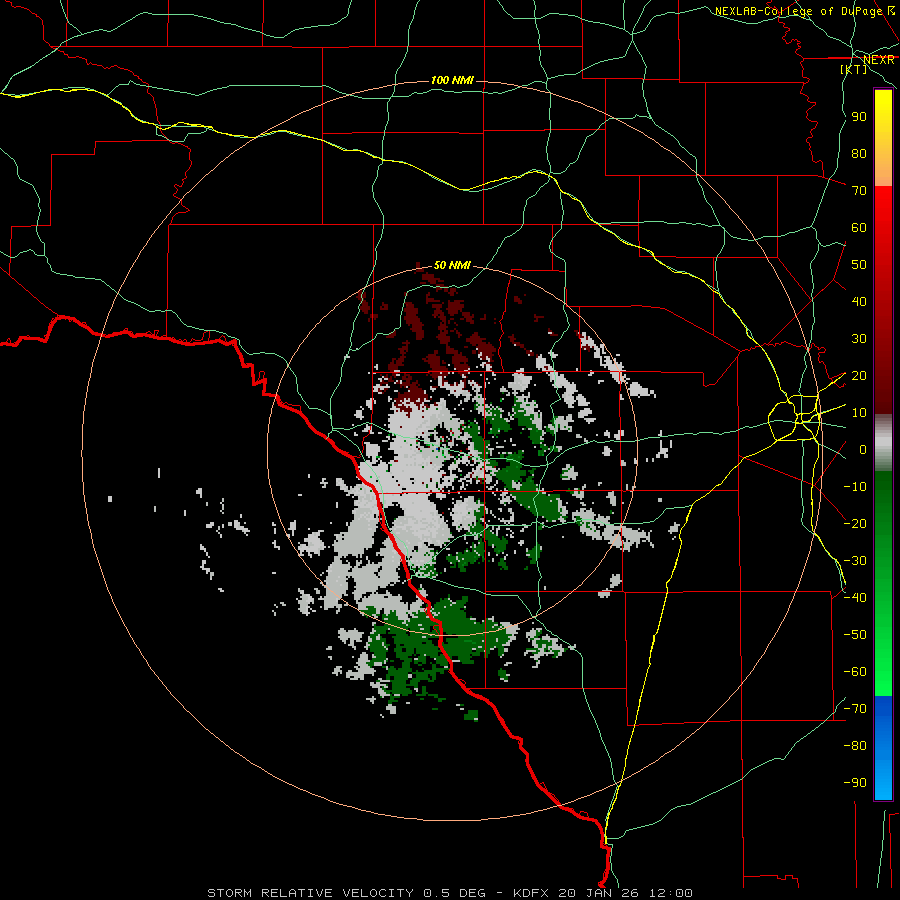
Task: Click the "-60" value on the velocity scale
Action: coord(855,672)
